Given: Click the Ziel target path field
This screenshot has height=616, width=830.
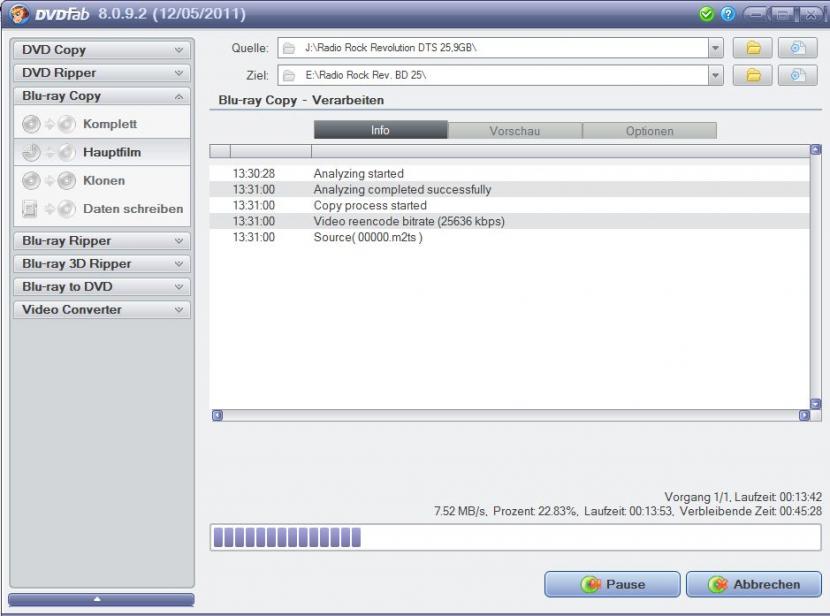Looking at the screenshot, I should click(x=500, y=76).
